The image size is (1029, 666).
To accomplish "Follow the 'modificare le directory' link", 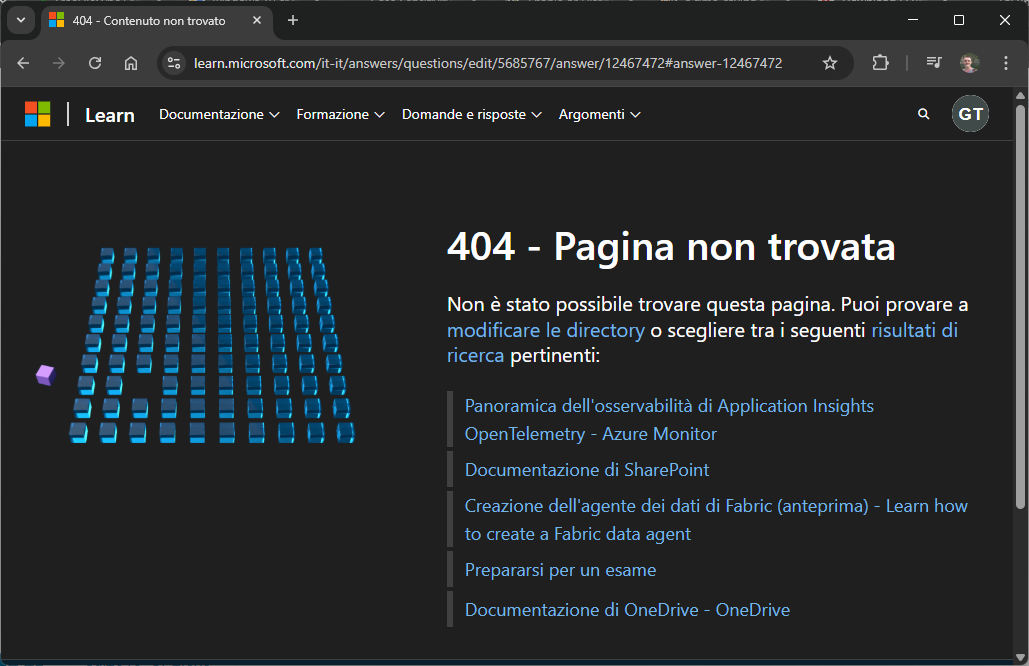I will [546, 330].
